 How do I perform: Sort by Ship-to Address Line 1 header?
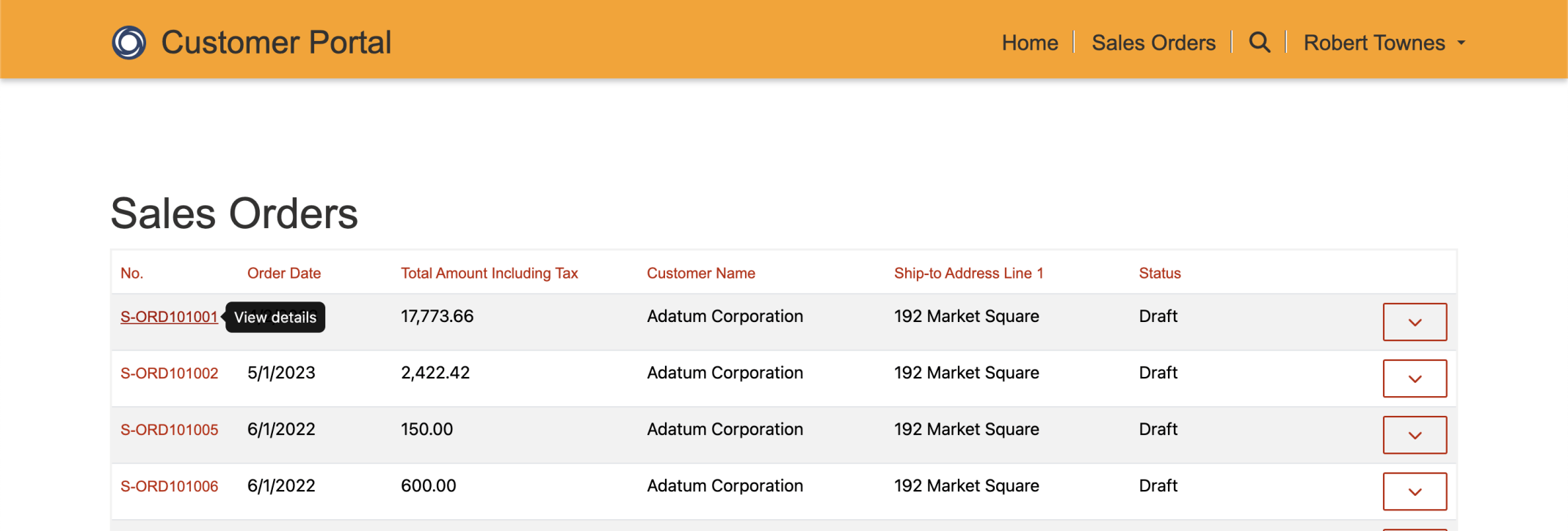968,274
